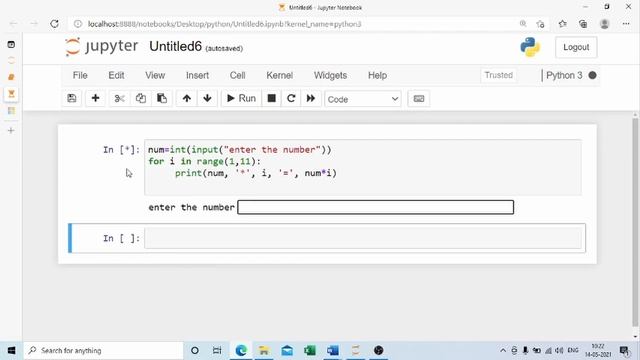Move selected cell up arrow

pyautogui.click(x=187, y=98)
